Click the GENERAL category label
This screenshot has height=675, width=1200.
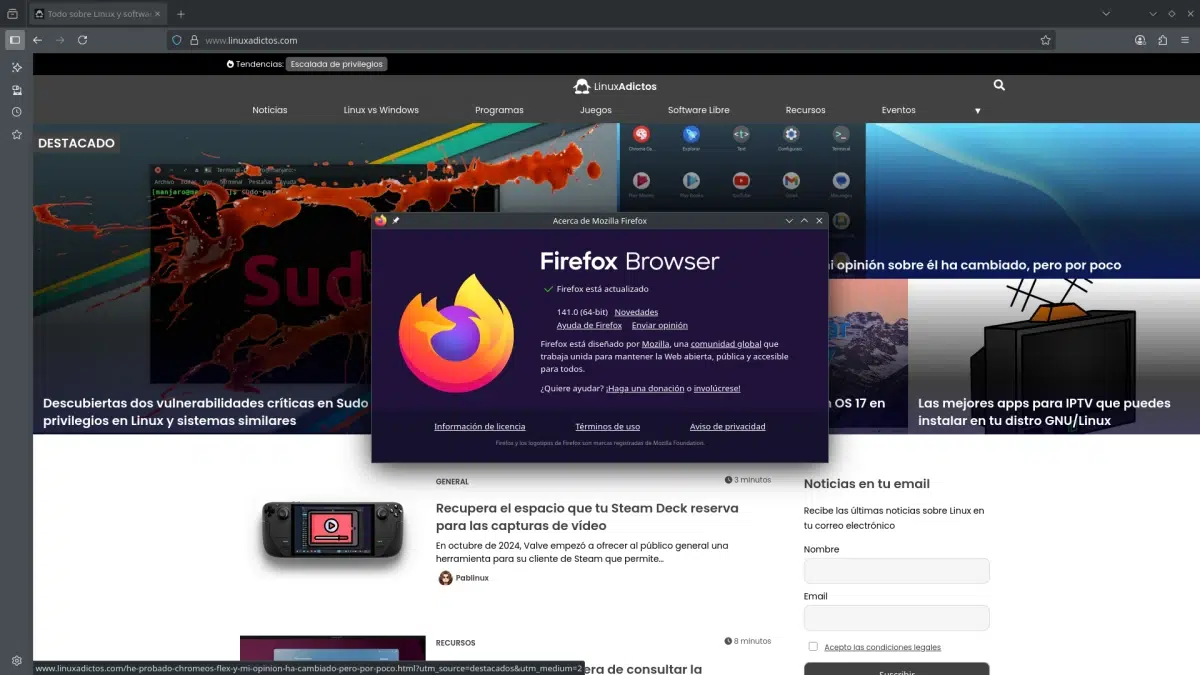(452, 481)
